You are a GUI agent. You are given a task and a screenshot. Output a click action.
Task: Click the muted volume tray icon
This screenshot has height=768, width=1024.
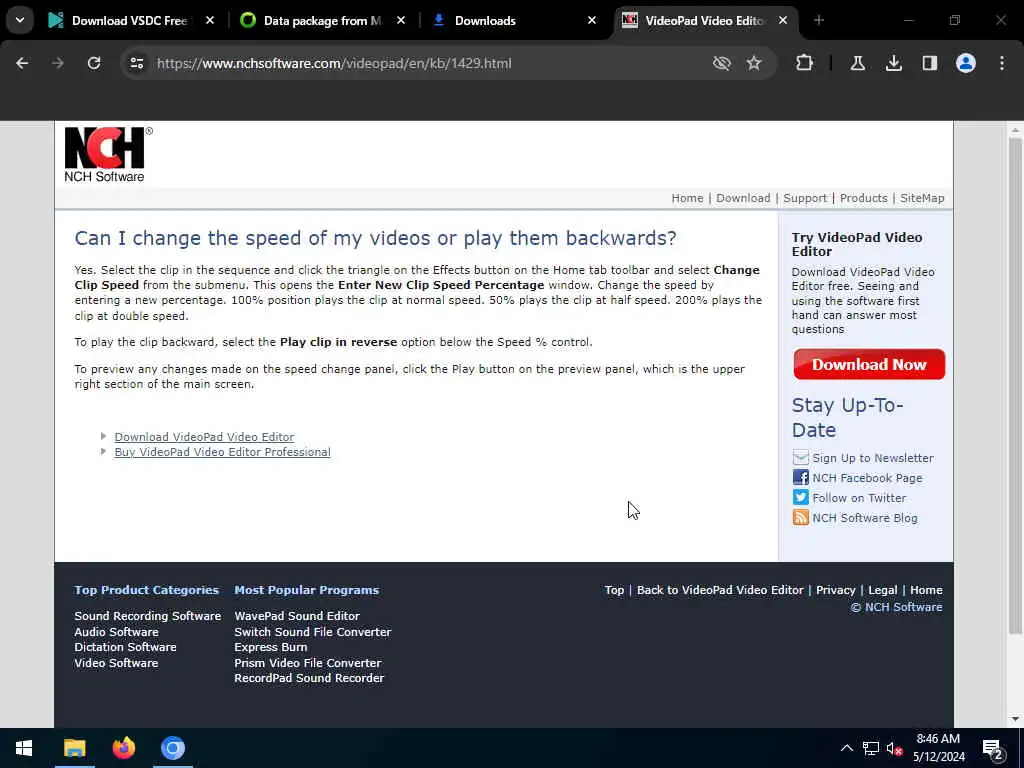pos(894,748)
